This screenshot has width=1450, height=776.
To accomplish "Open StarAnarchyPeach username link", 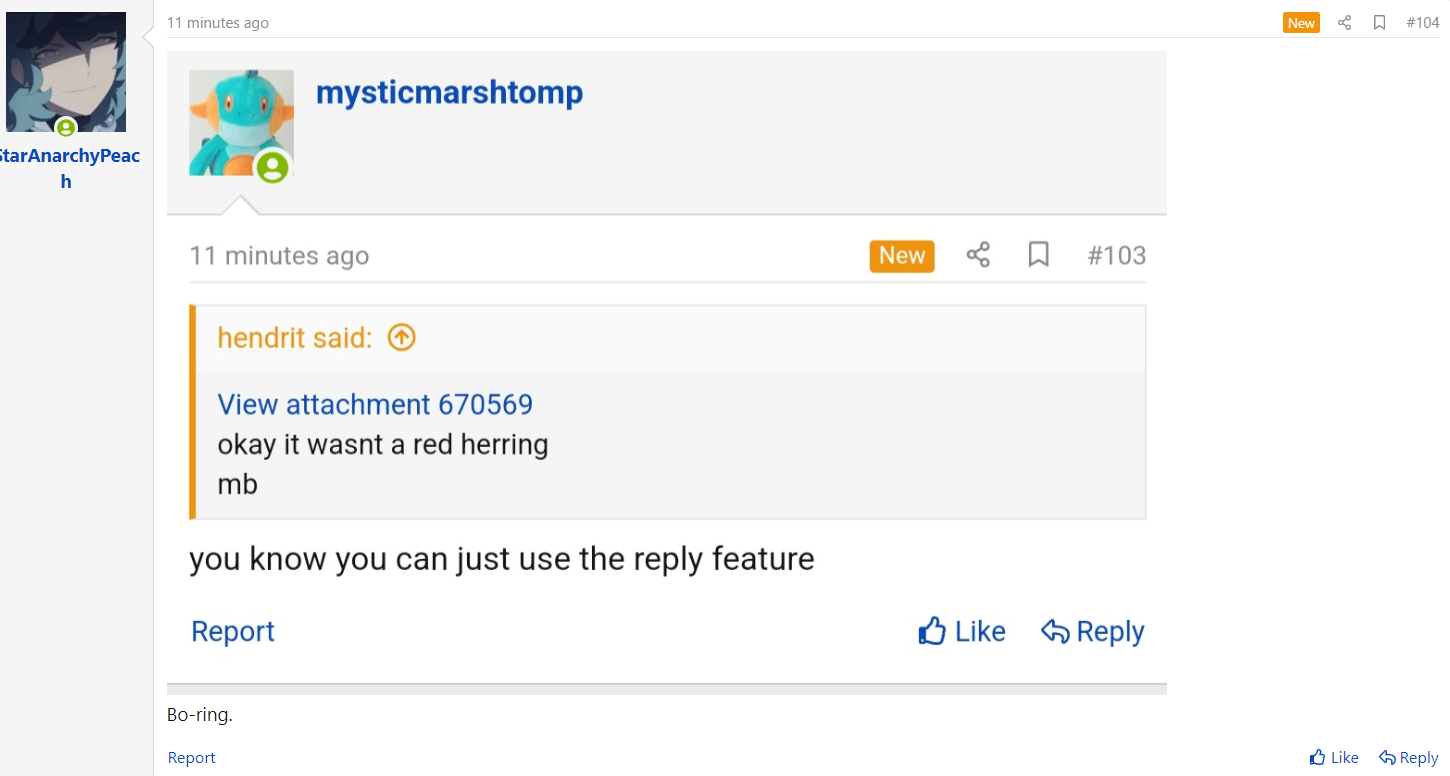I will pos(66,168).
